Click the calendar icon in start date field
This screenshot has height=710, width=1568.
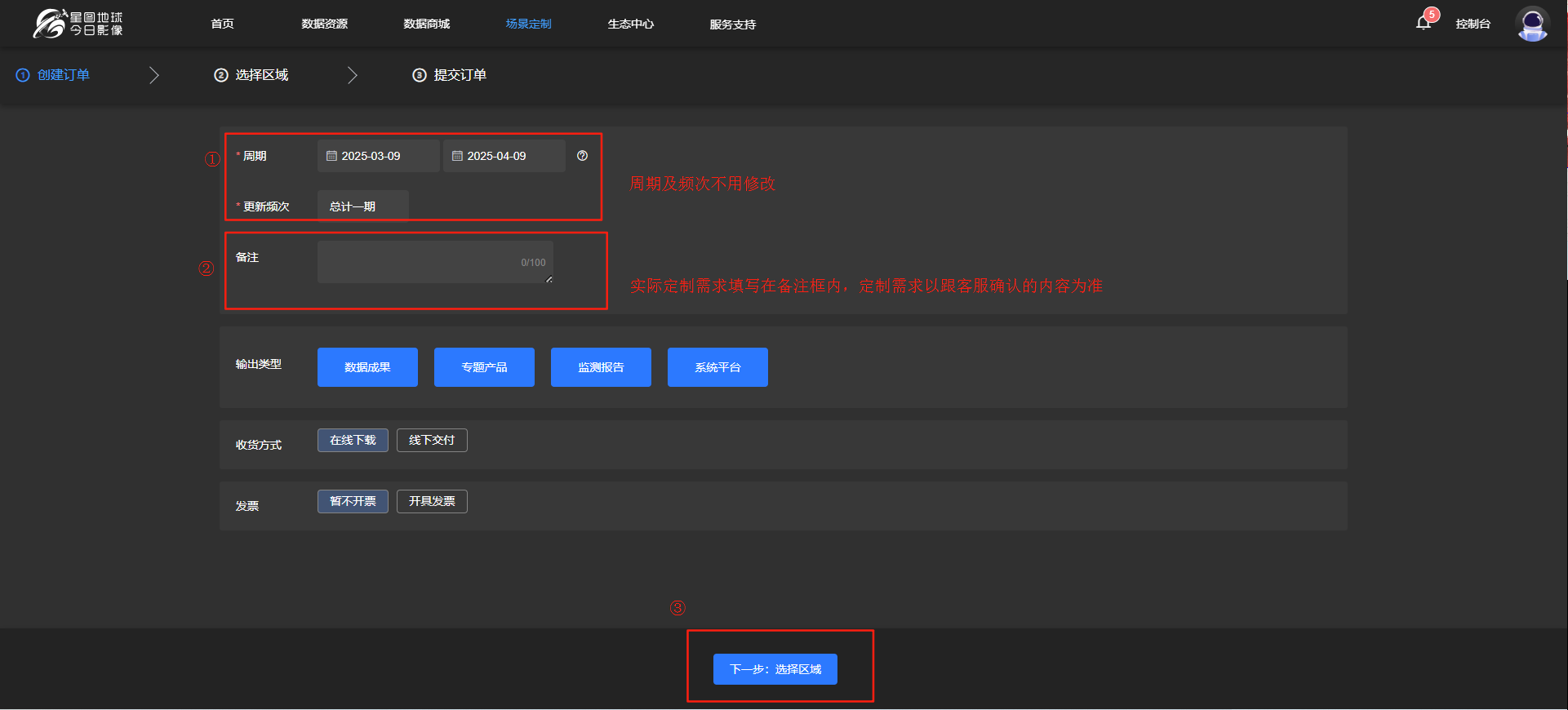[331, 156]
